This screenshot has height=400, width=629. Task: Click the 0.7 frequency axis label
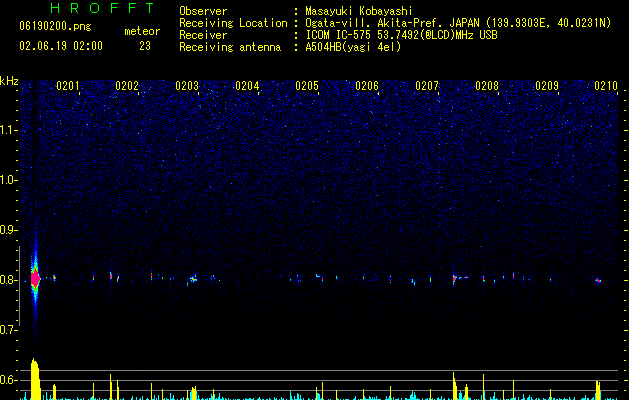click(x=9, y=330)
